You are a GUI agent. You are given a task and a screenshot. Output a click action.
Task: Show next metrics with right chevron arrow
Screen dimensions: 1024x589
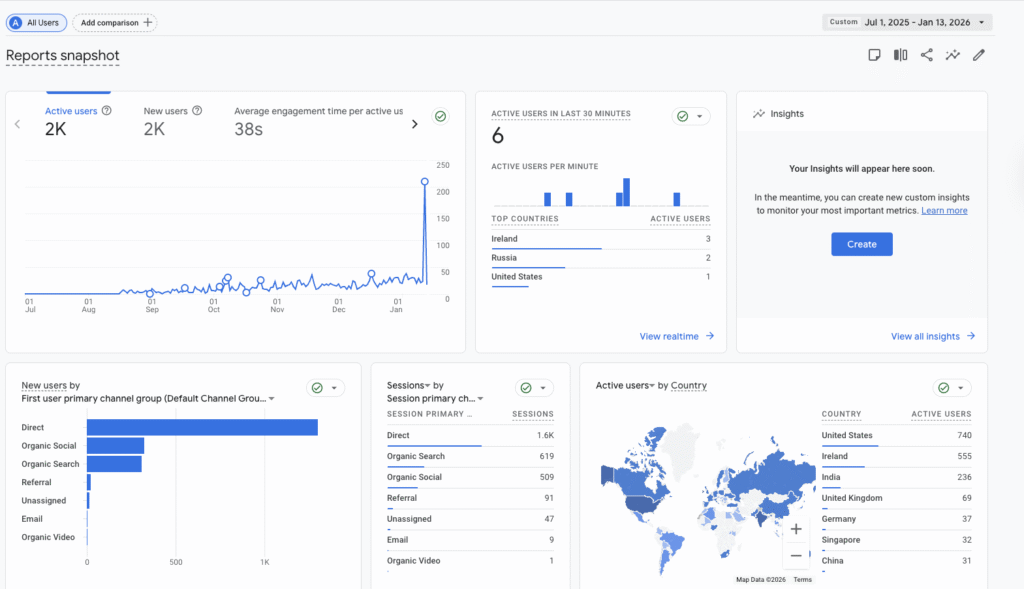[x=415, y=124]
